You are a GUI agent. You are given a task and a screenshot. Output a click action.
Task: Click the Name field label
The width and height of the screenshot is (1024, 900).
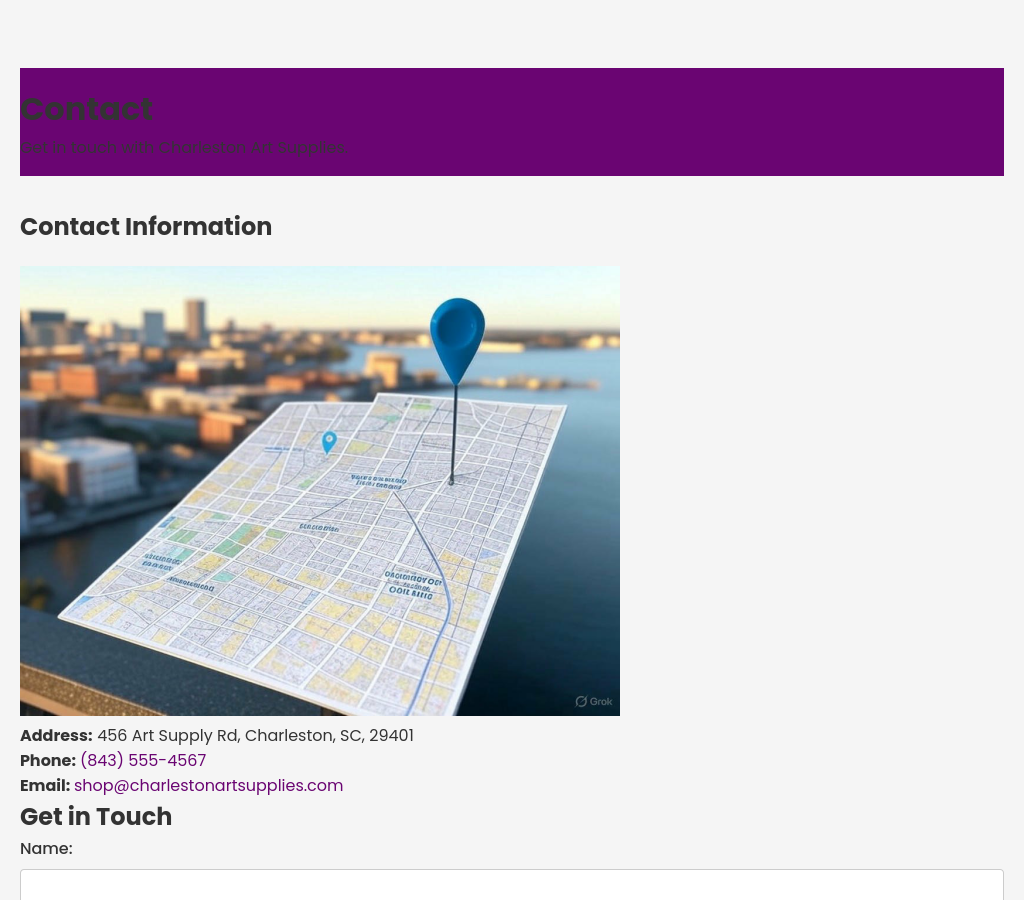click(x=46, y=848)
